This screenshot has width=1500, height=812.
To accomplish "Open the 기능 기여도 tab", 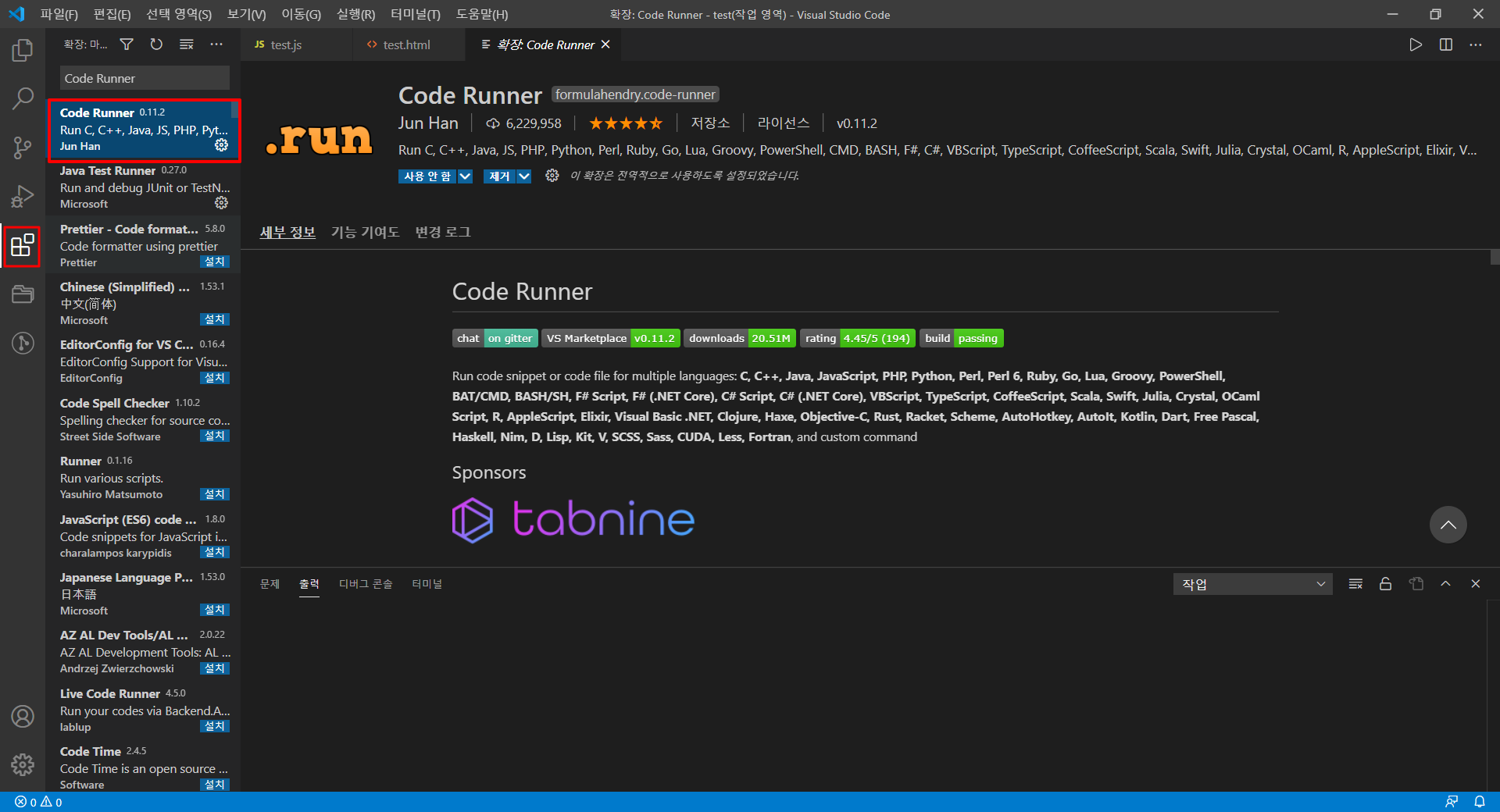I will [x=365, y=232].
